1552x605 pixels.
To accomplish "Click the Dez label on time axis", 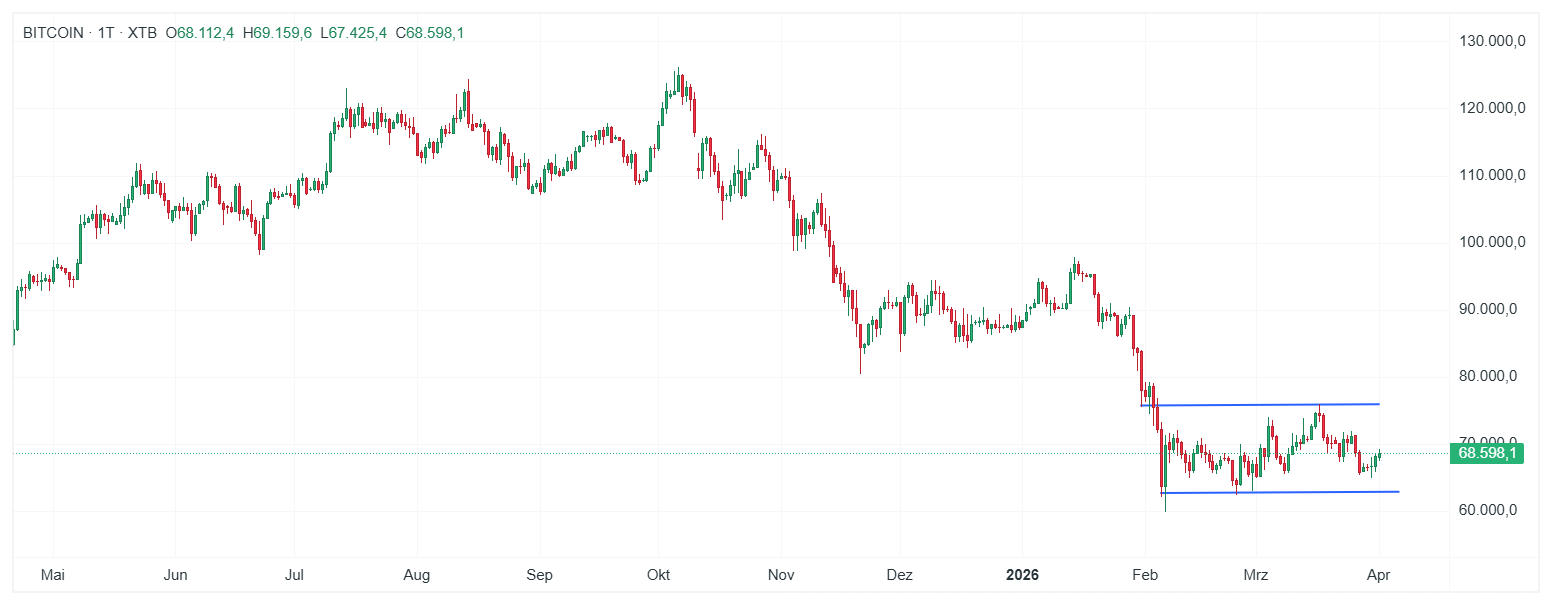I will click(900, 575).
